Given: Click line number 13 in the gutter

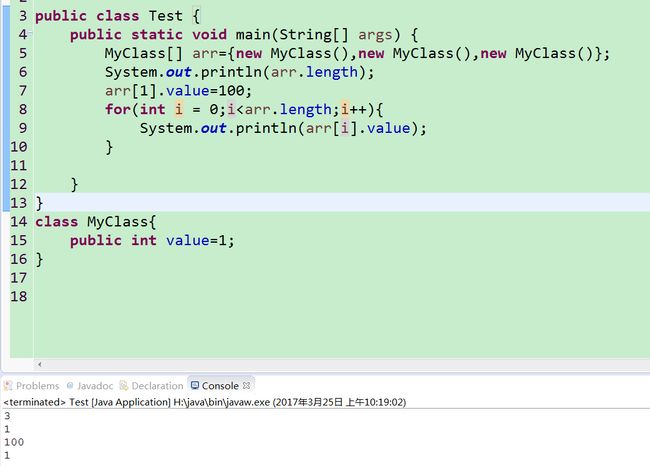Looking at the screenshot, I should pyautogui.click(x=19, y=203).
